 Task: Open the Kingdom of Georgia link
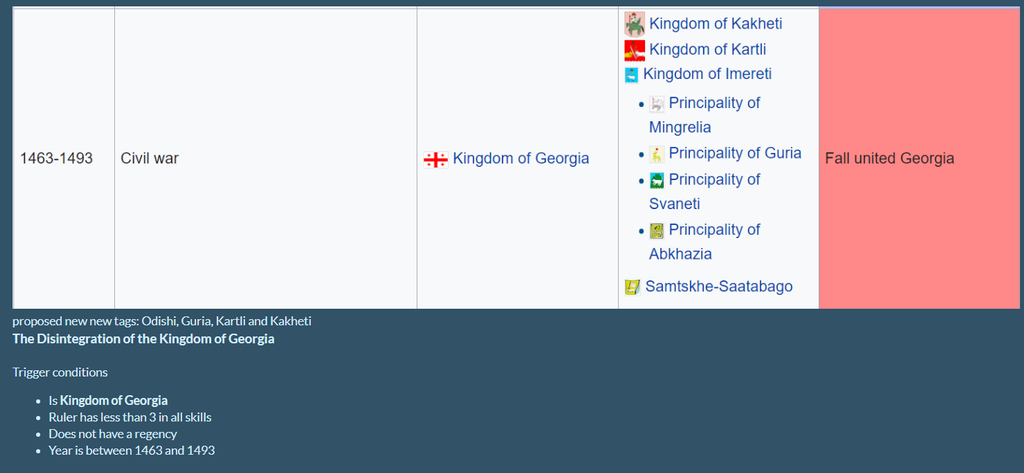click(x=520, y=158)
